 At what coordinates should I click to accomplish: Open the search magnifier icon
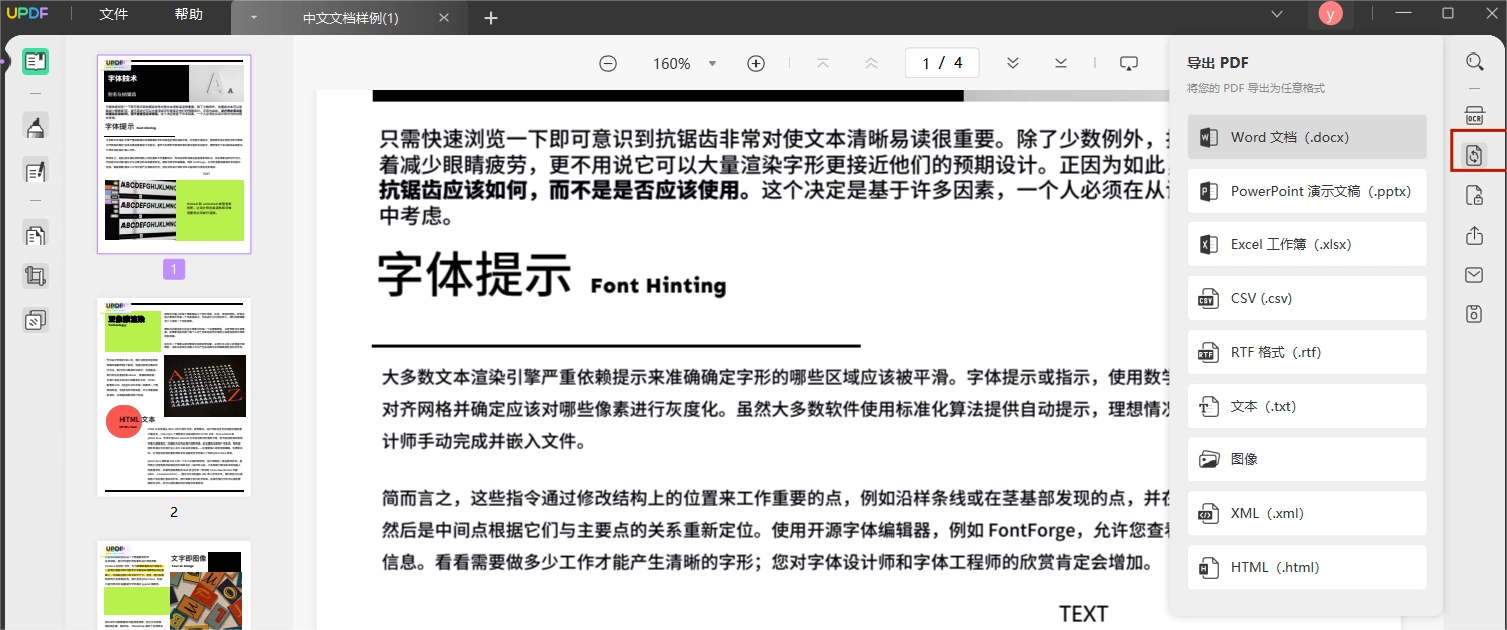pyautogui.click(x=1474, y=62)
